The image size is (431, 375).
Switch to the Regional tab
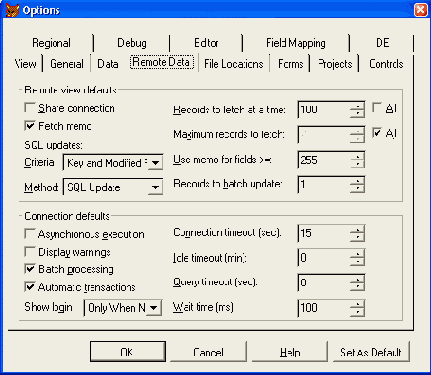click(x=51, y=43)
